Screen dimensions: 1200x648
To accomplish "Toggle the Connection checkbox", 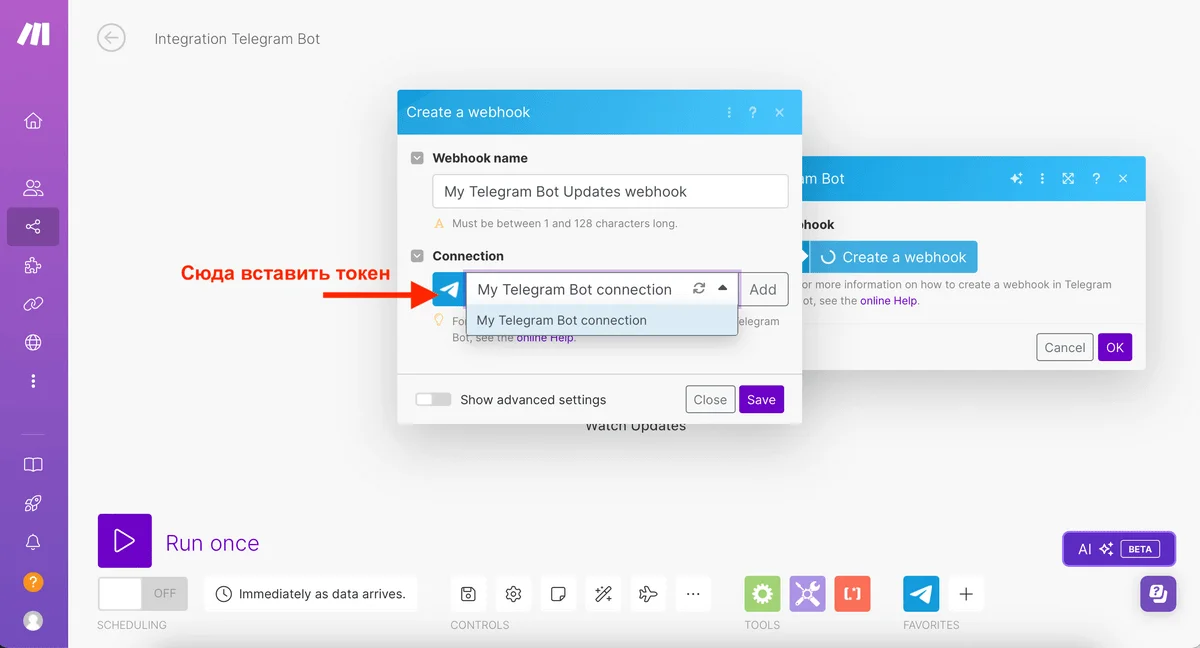I will 418,256.
